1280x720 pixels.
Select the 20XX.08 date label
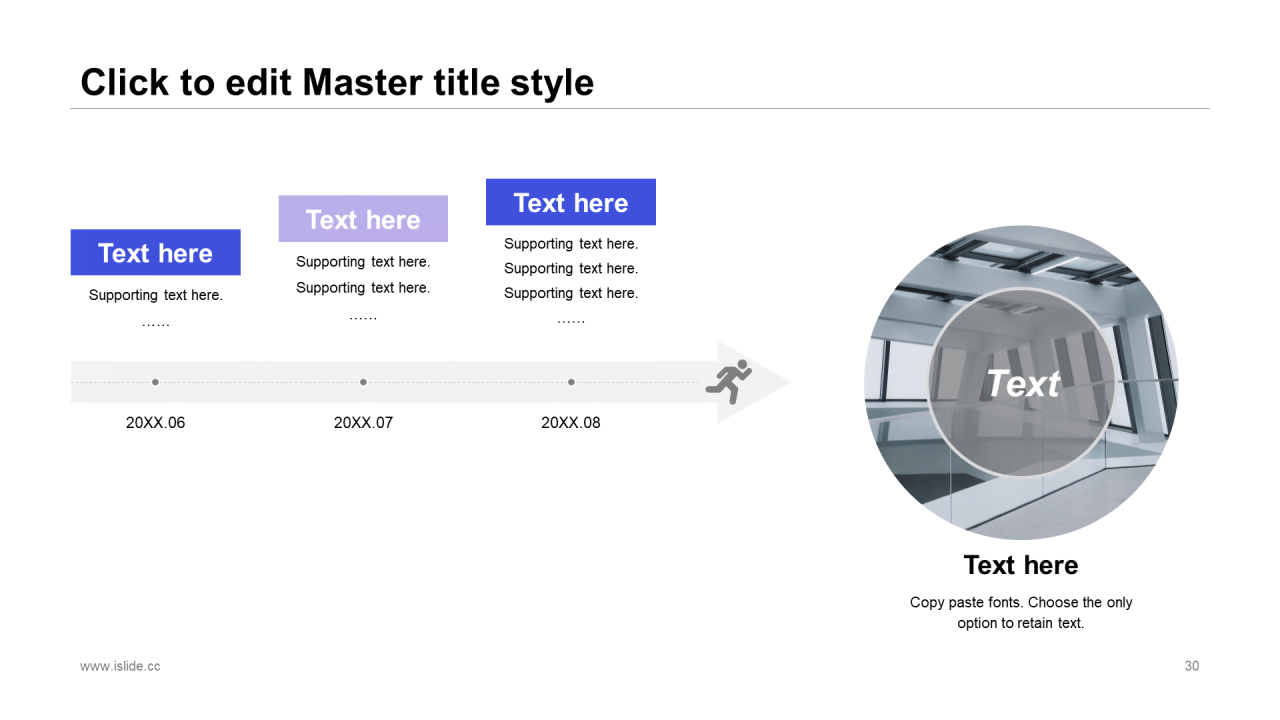(571, 422)
